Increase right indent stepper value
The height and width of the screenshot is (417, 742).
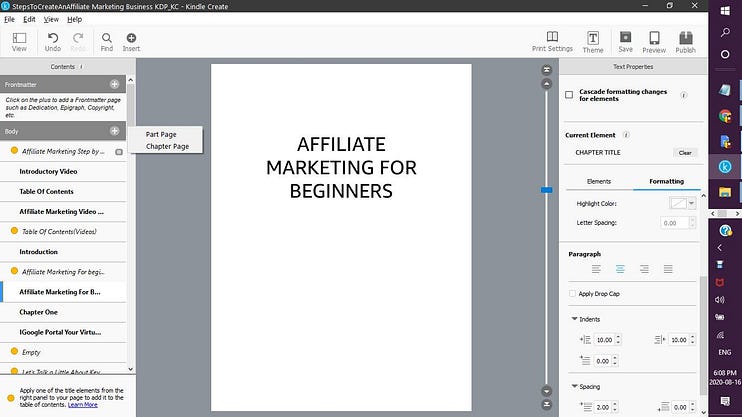click(692, 337)
